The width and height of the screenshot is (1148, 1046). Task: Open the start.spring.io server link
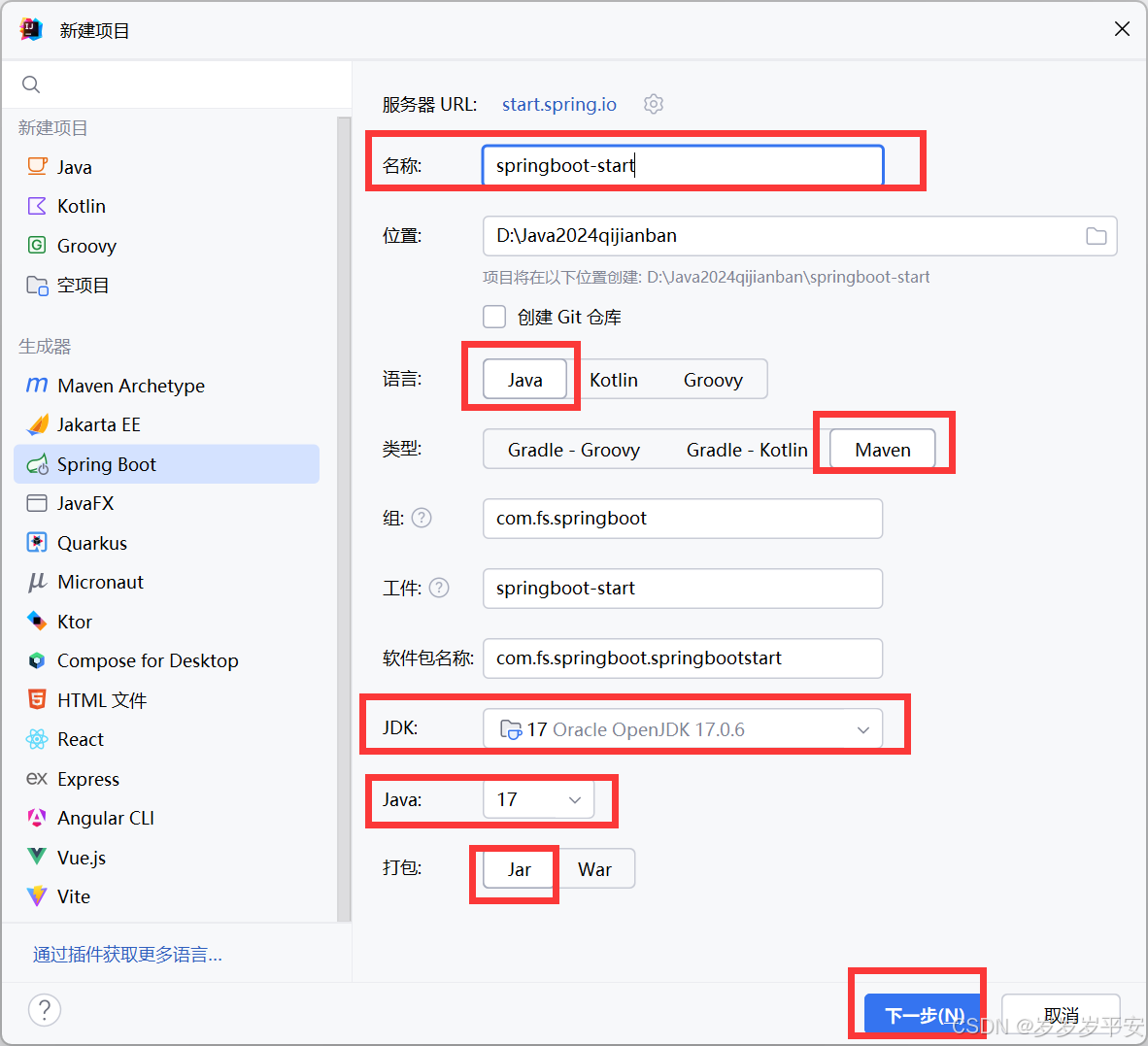(x=559, y=104)
